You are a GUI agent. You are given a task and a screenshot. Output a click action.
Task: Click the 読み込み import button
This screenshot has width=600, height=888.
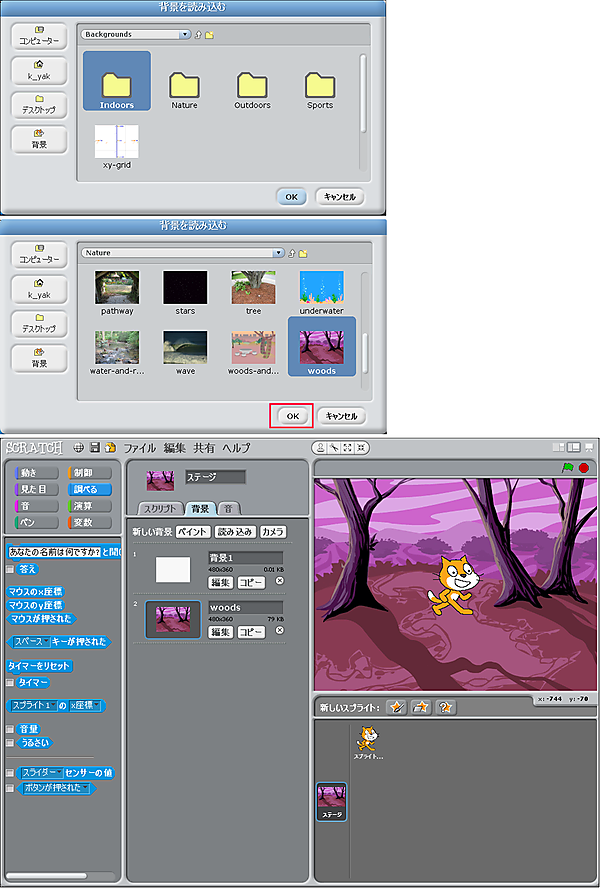pyautogui.click(x=236, y=532)
